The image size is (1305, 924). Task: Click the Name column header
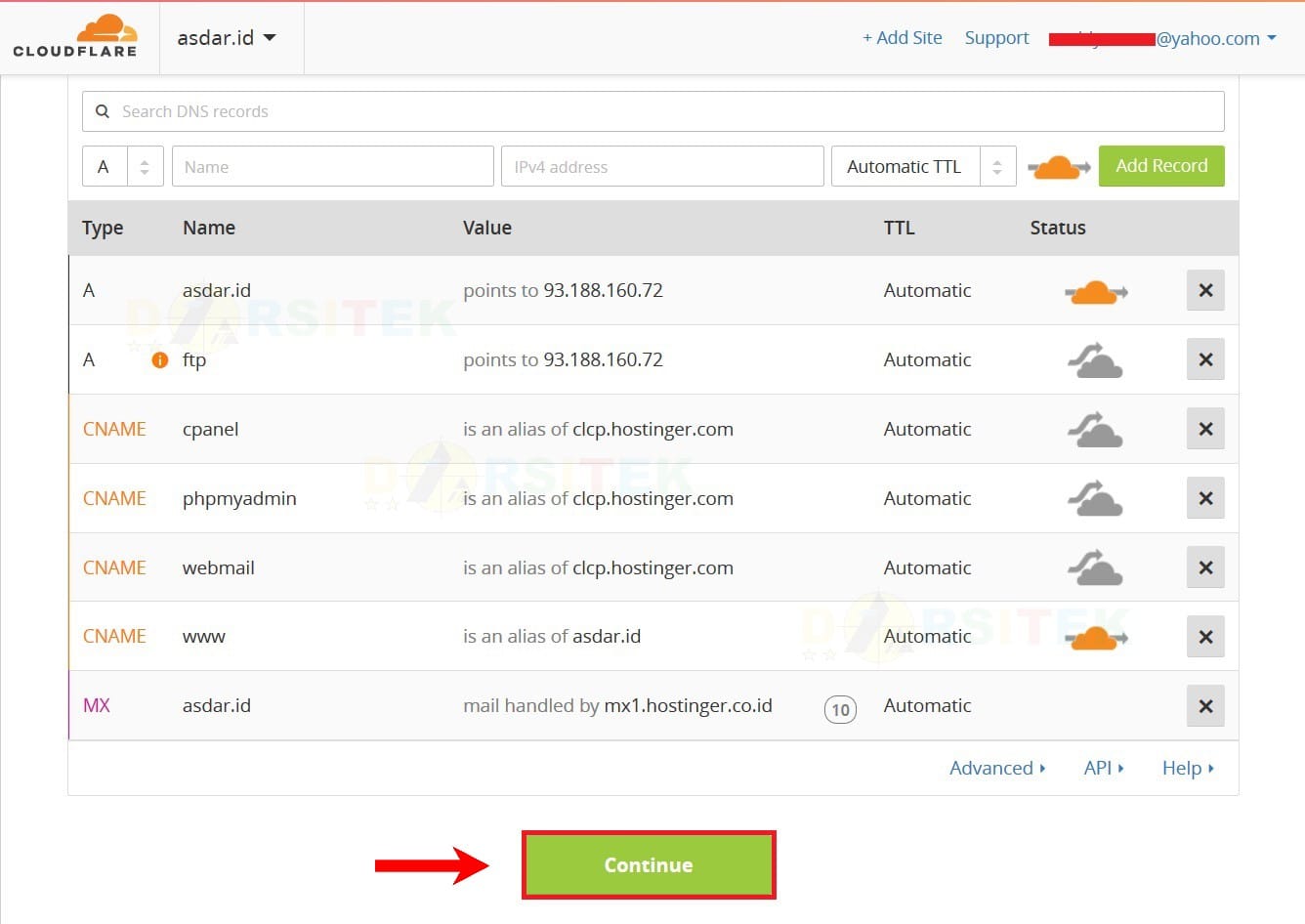(x=209, y=228)
